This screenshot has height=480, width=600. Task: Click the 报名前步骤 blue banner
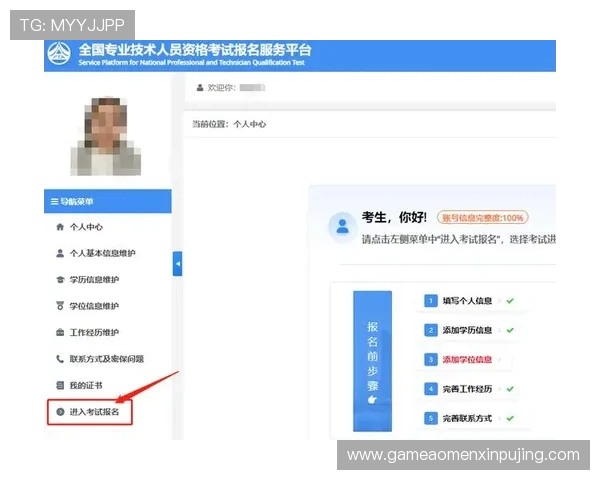coord(372,361)
